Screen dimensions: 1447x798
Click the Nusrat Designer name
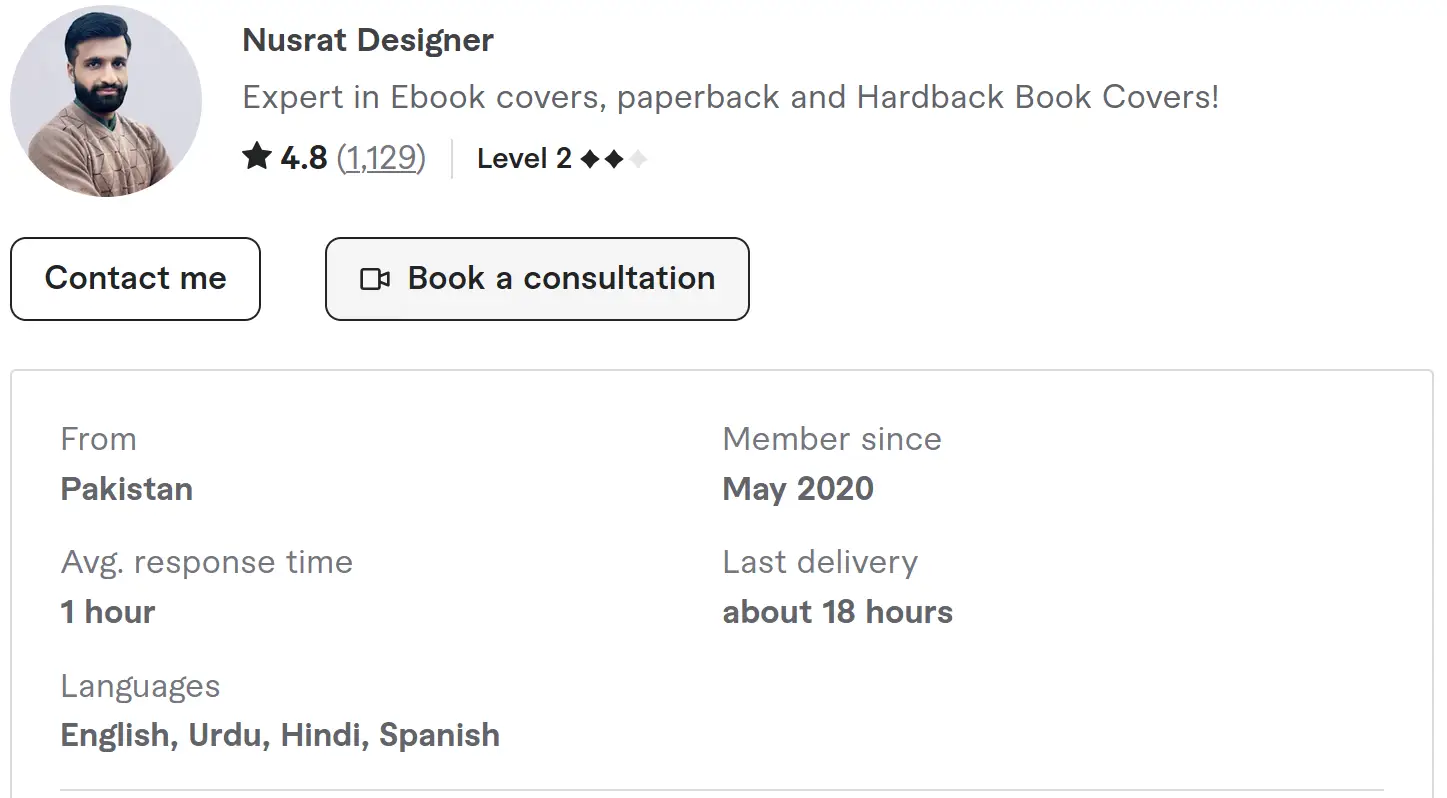click(368, 41)
